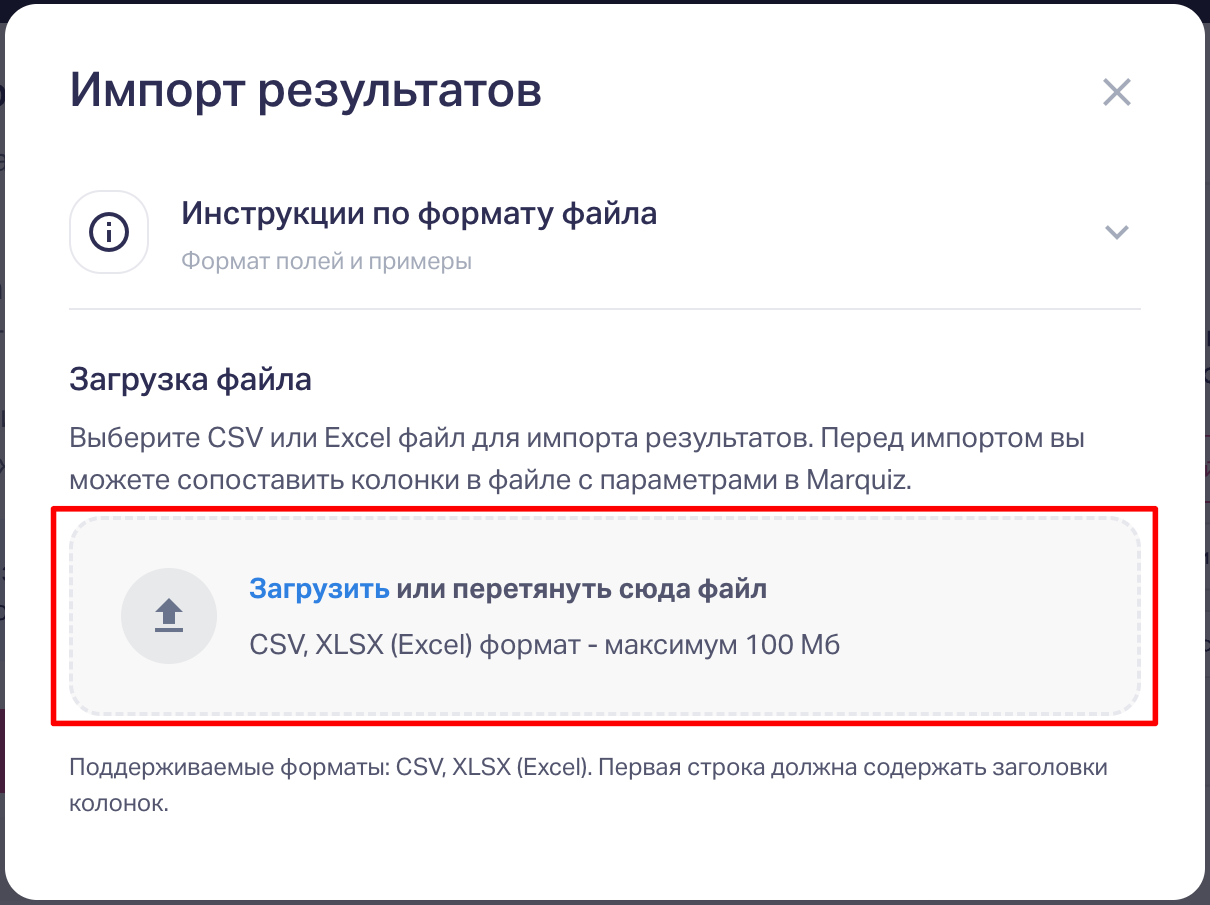The height and width of the screenshot is (905, 1210).
Task: Click the word колонок in the footer
Action: click(x=118, y=804)
